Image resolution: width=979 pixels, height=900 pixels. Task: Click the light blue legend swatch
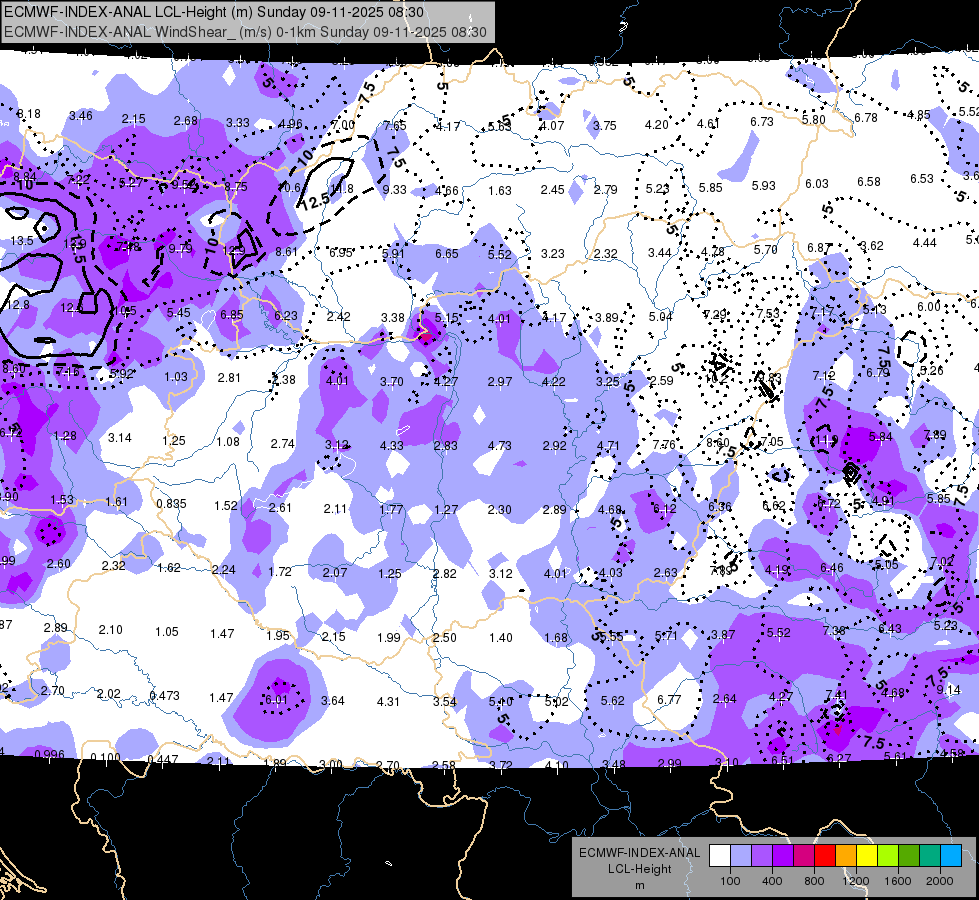pyautogui.click(x=741, y=856)
